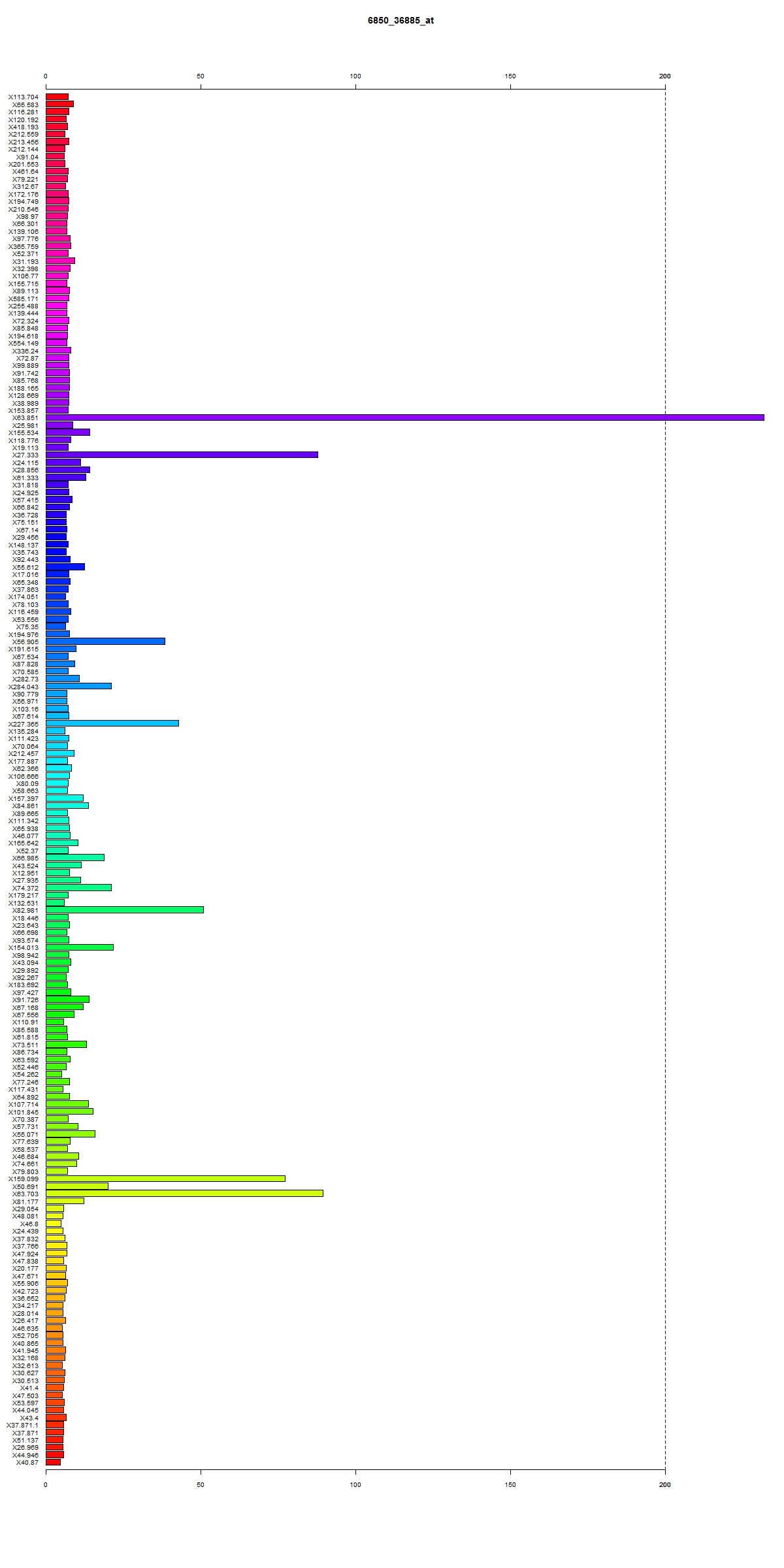Screen dimensions: 784x1568
Task: Click the label X98.97
Action: click(x=27, y=216)
